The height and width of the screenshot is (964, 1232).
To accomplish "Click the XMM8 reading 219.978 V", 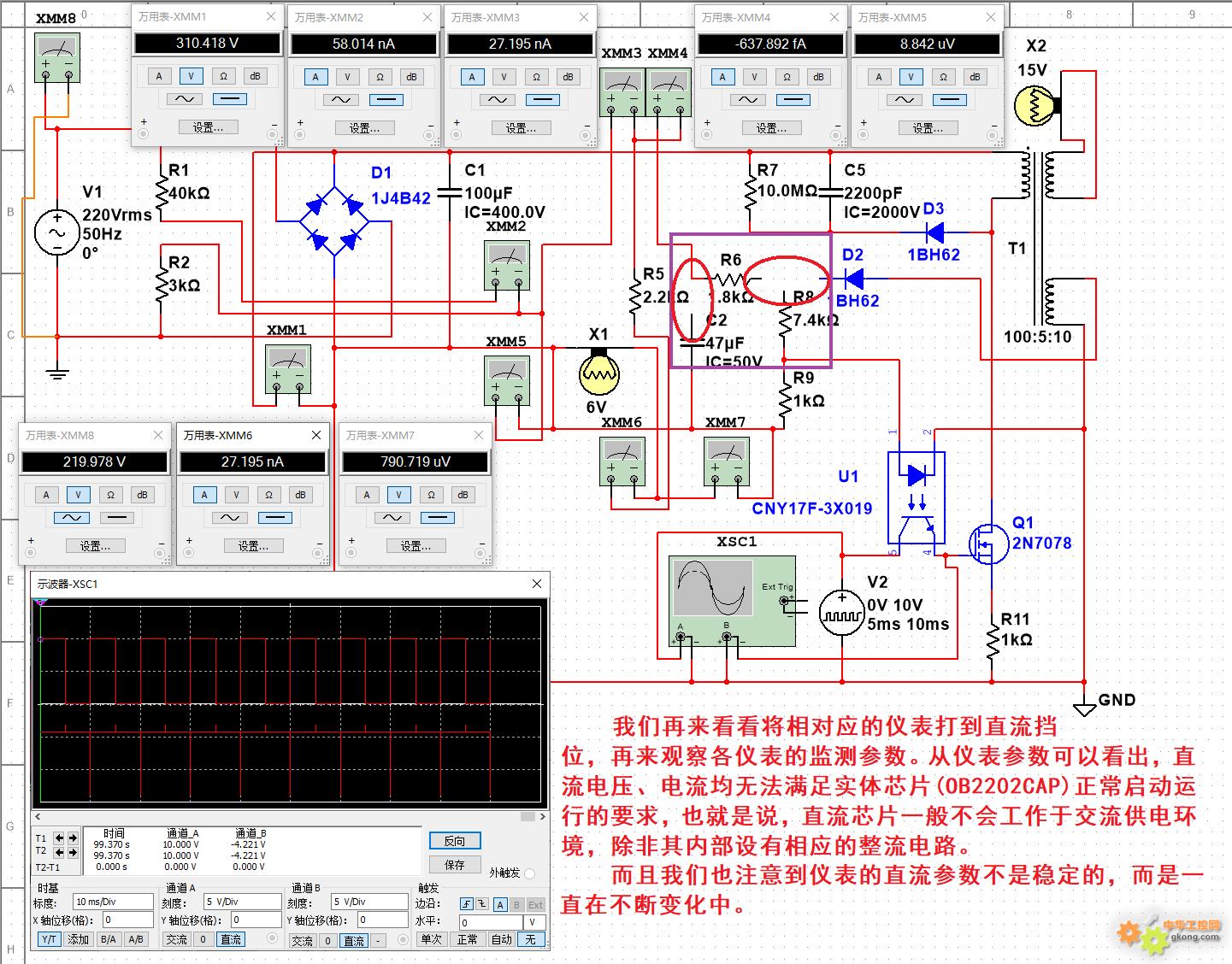I will tap(94, 462).
